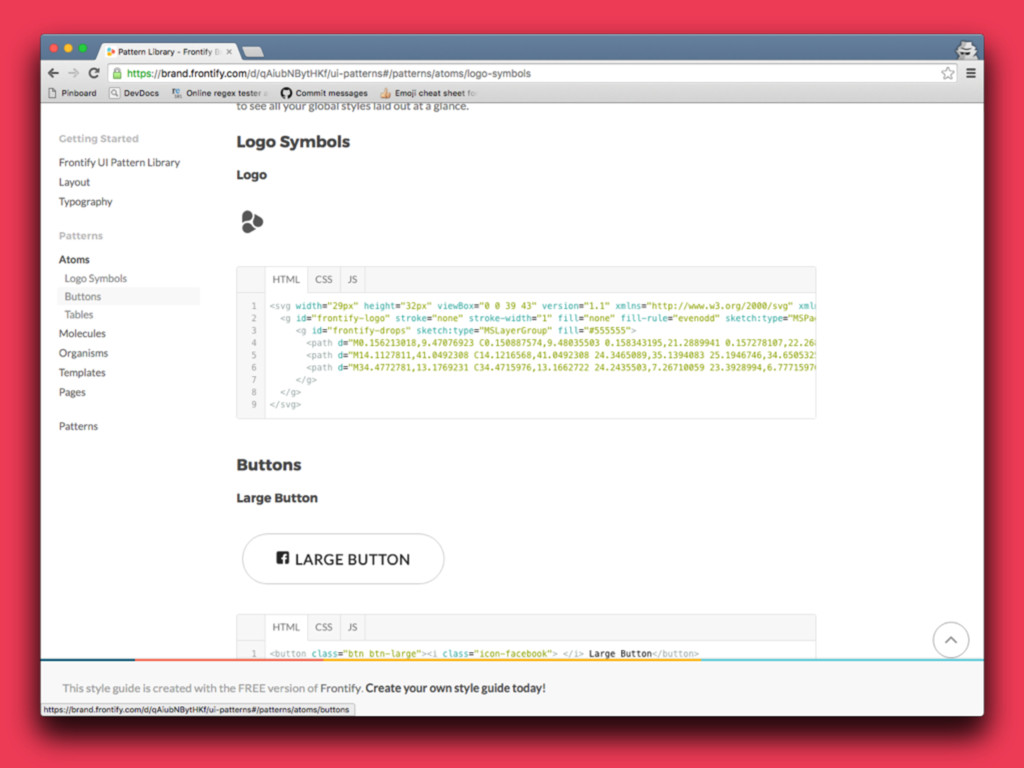Click 'Create your own style guide today!' link
Image resolution: width=1024 pixels, height=768 pixels.
tap(455, 688)
